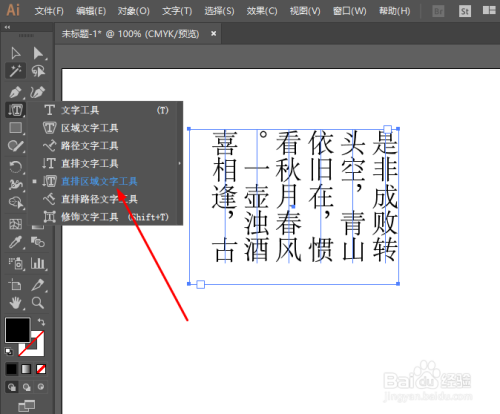Click the black Fill color swatch
The image size is (500, 414).
click(x=17, y=330)
